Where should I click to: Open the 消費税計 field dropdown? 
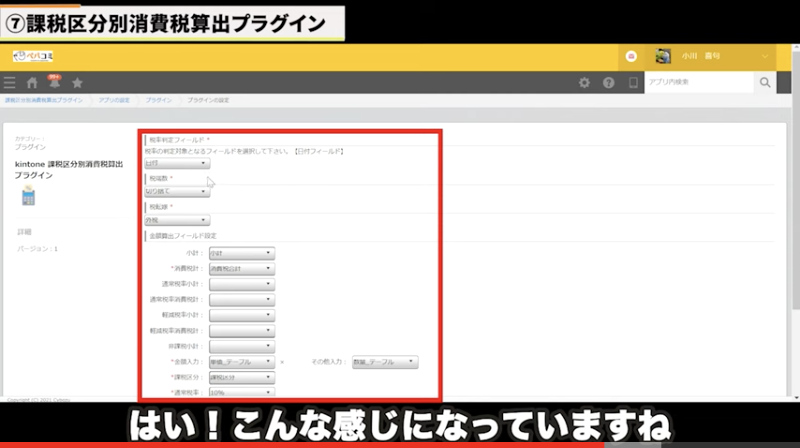pyautogui.click(x=241, y=269)
